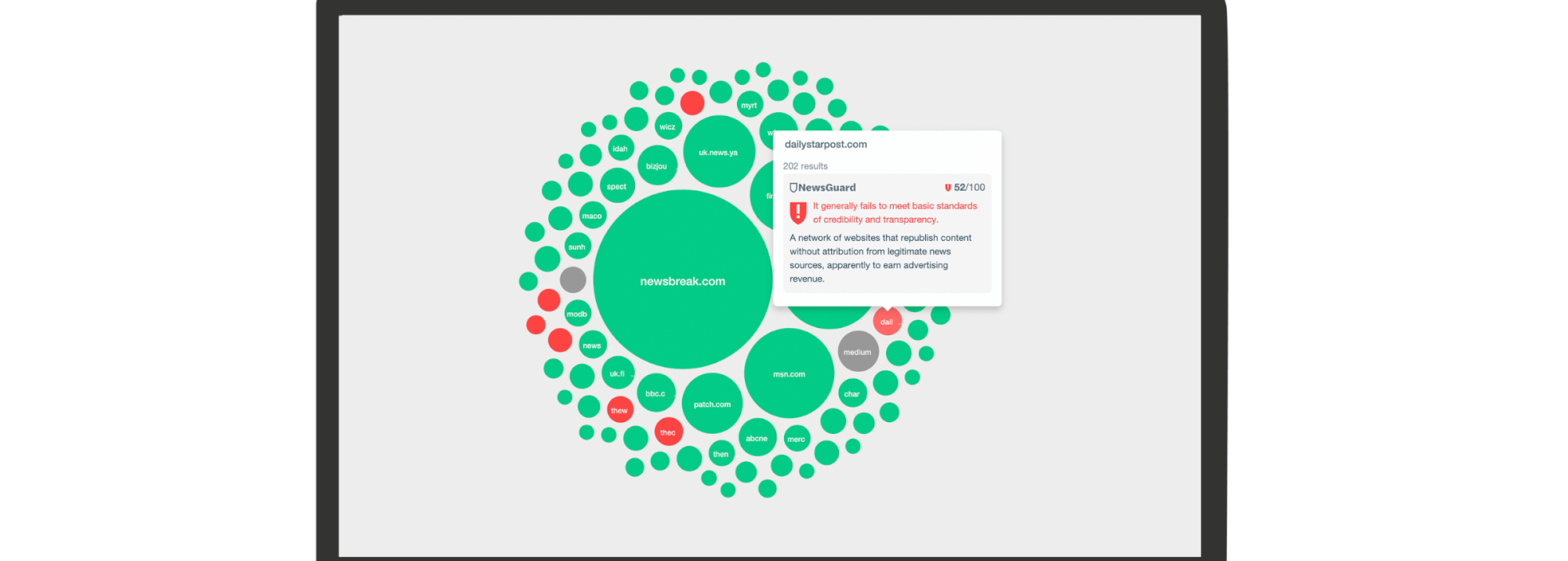This screenshot has width=1568, height=561.
Task: Select the msn.com bubble
Action: pyautogui.click(x=789, y=373)
